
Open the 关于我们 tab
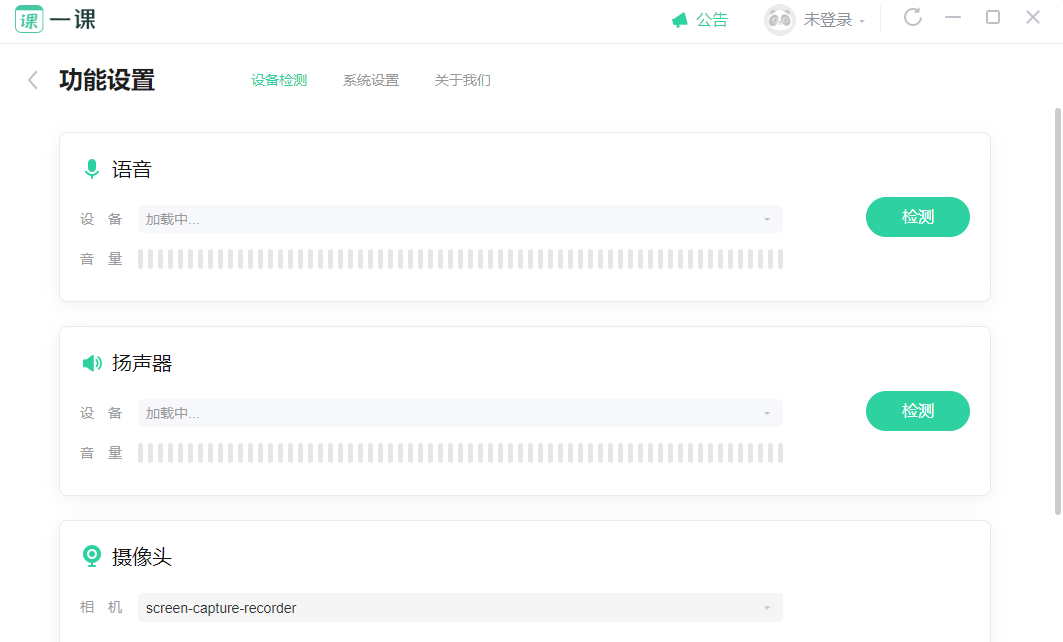point(462,80)
